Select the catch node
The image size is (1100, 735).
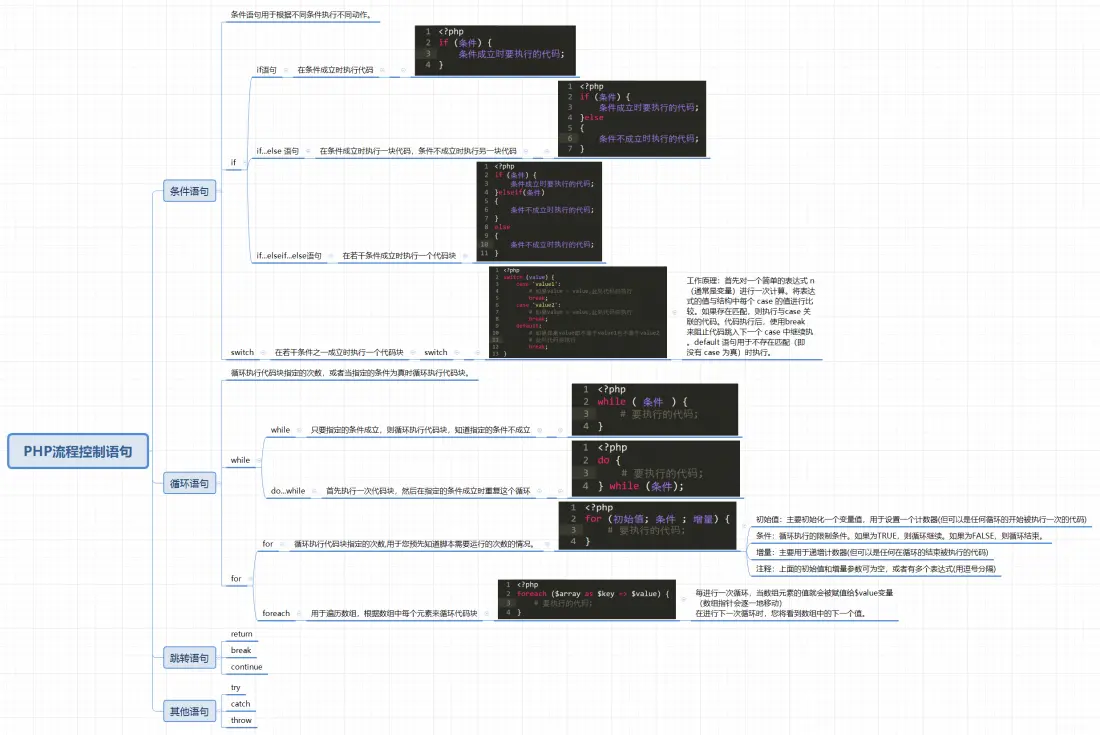pyautogui.click(x=241, y=703)
